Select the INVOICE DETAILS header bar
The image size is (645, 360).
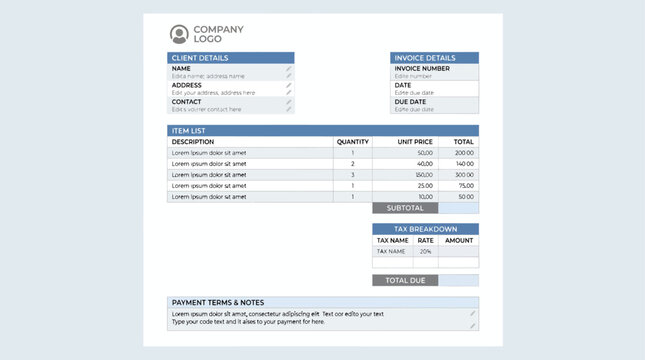click(x=434, y=58)
